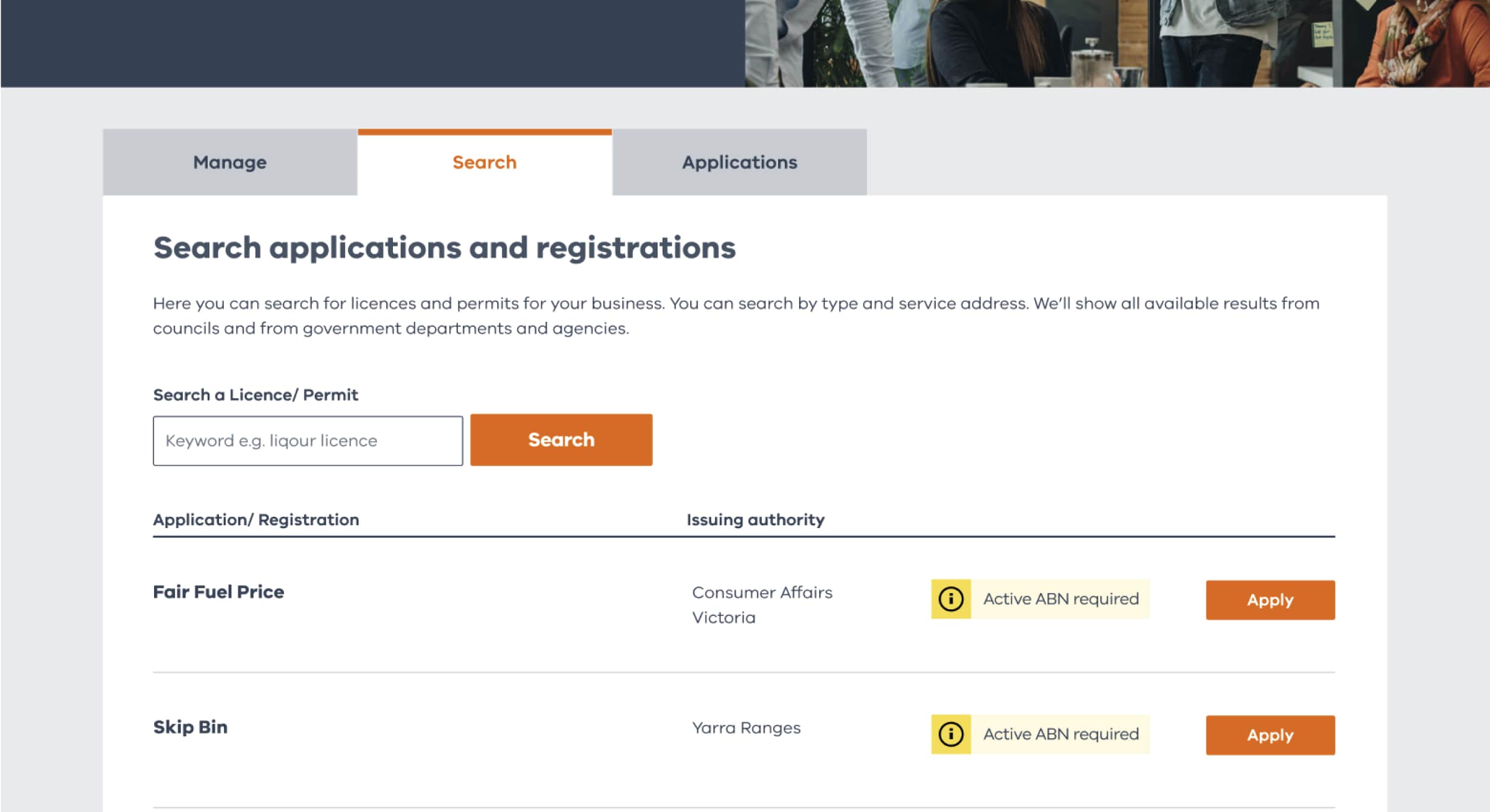Click the Issuing authority column header
Image resolution: width=1490 pixels, height=812 pixels.
(x=755, y=520)
